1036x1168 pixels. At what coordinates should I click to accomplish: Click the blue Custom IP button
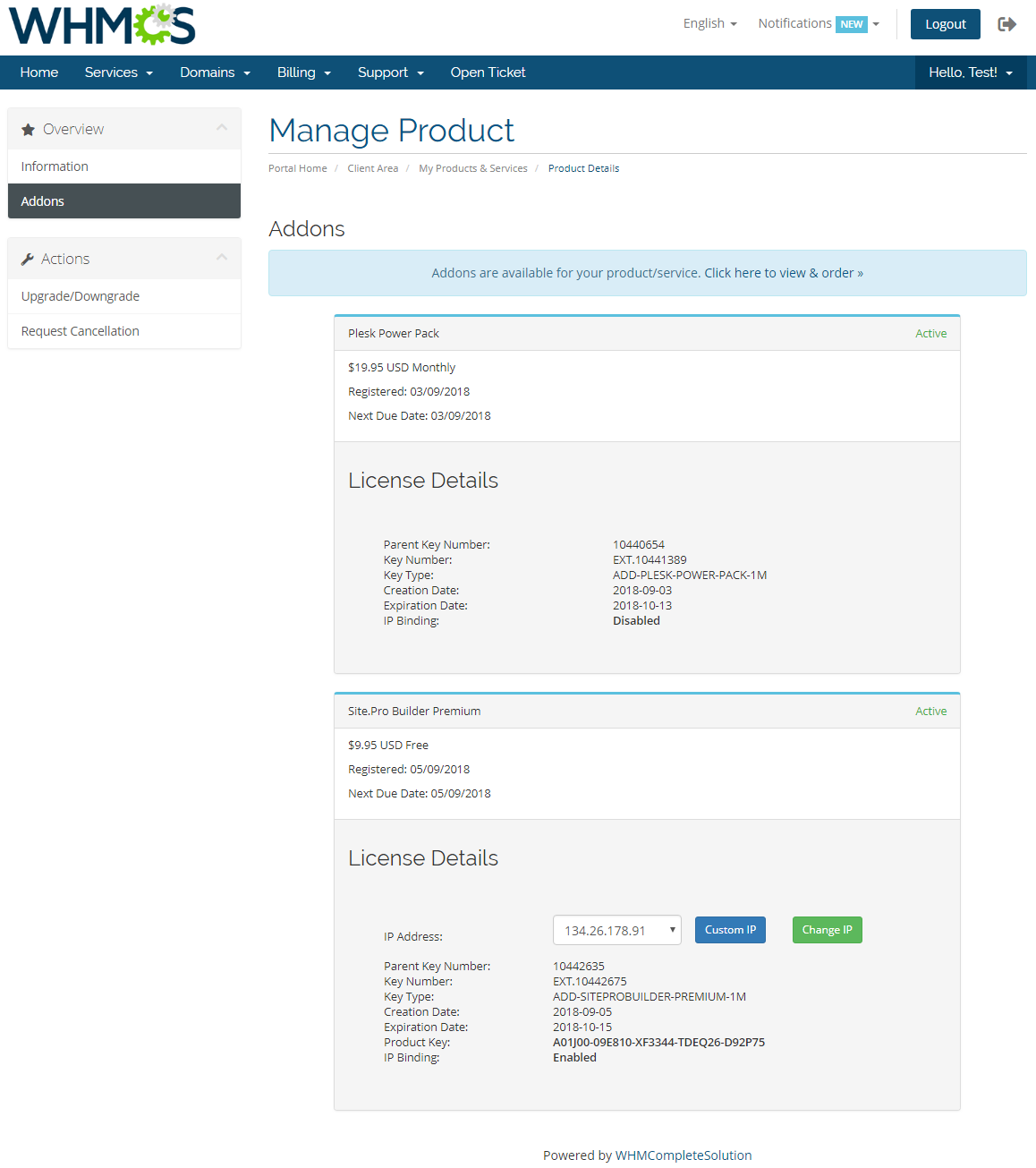(x=730, y=930)
